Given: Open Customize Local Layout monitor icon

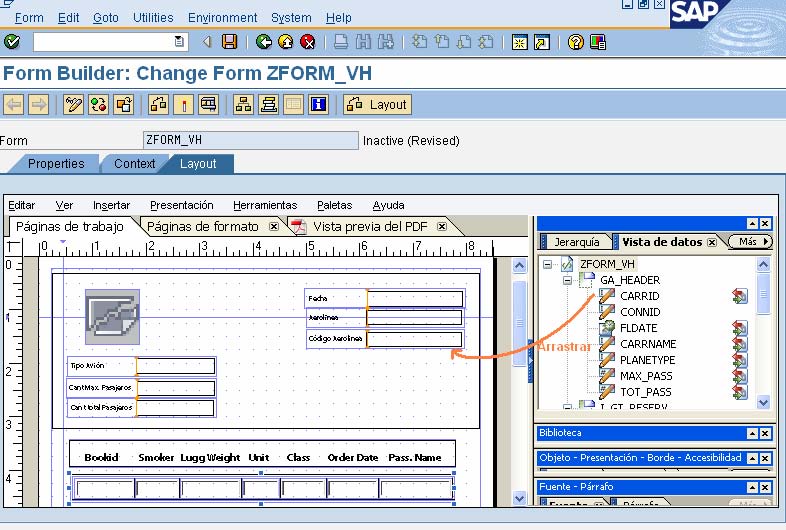Looking at the screenshot, I should (598, 42).
